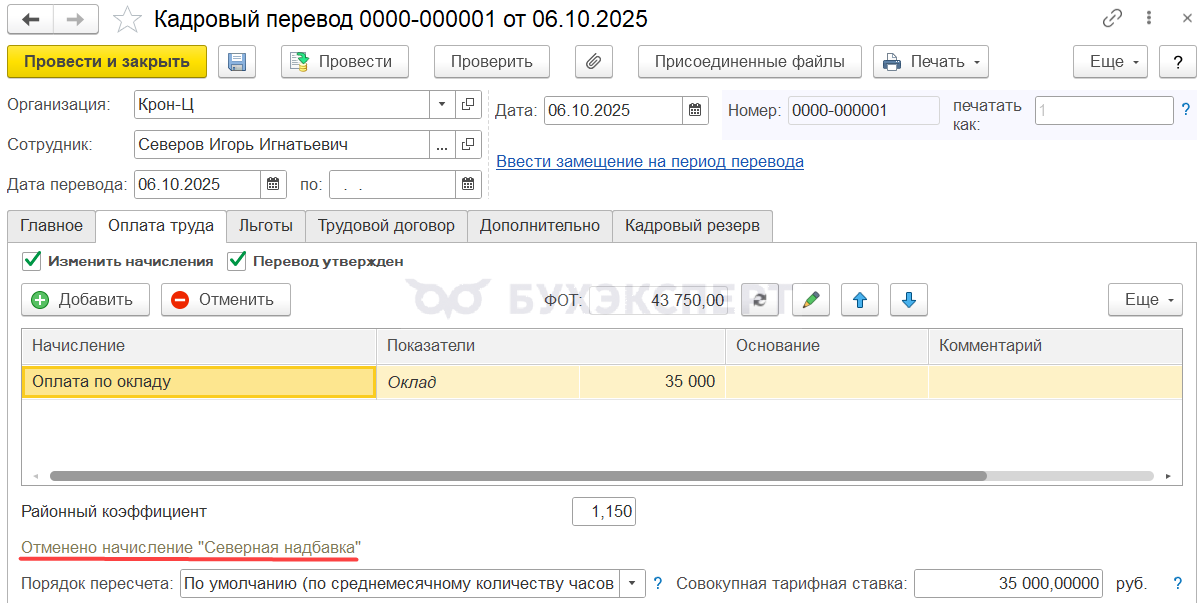Click Показатели column header
The width and height of the screenshot is (1204, 603).
551,345
